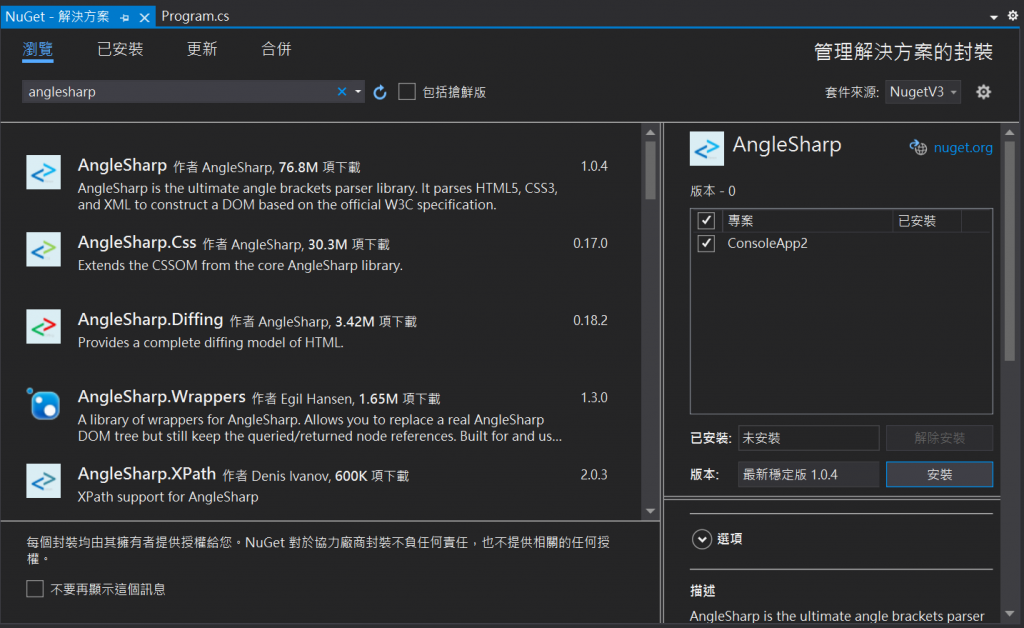
Task: Switch to the Consolidate (合併) tab
Action: pyautogui.click(x=276, y=50)
